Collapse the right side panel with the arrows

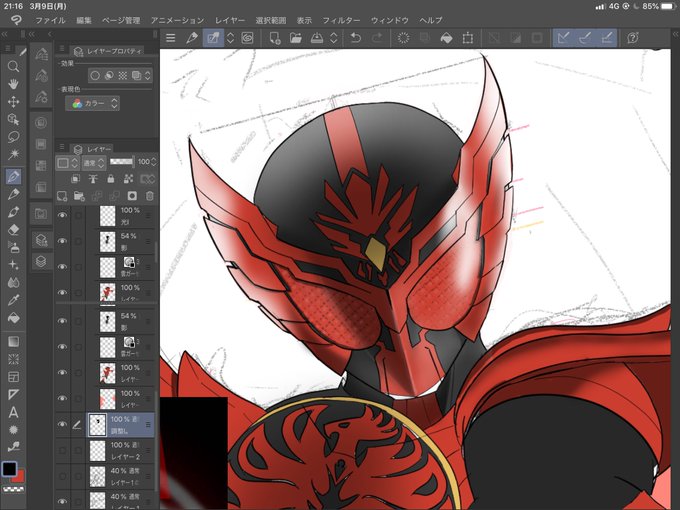pos(675,34)
